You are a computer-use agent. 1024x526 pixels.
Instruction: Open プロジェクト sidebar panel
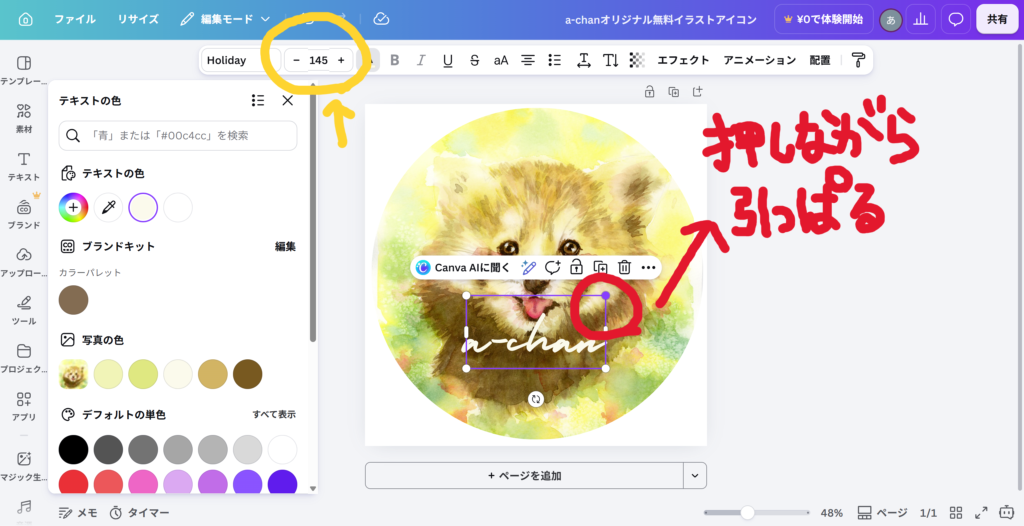pyautogui.click(x=24, y=359)
